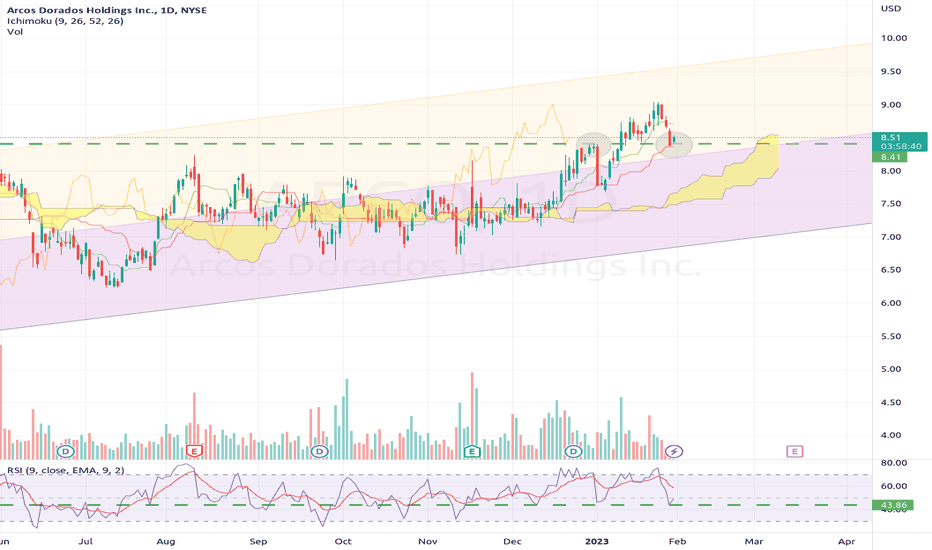
Task: Click the dividend D marker in late September
Action: point(320,452)
